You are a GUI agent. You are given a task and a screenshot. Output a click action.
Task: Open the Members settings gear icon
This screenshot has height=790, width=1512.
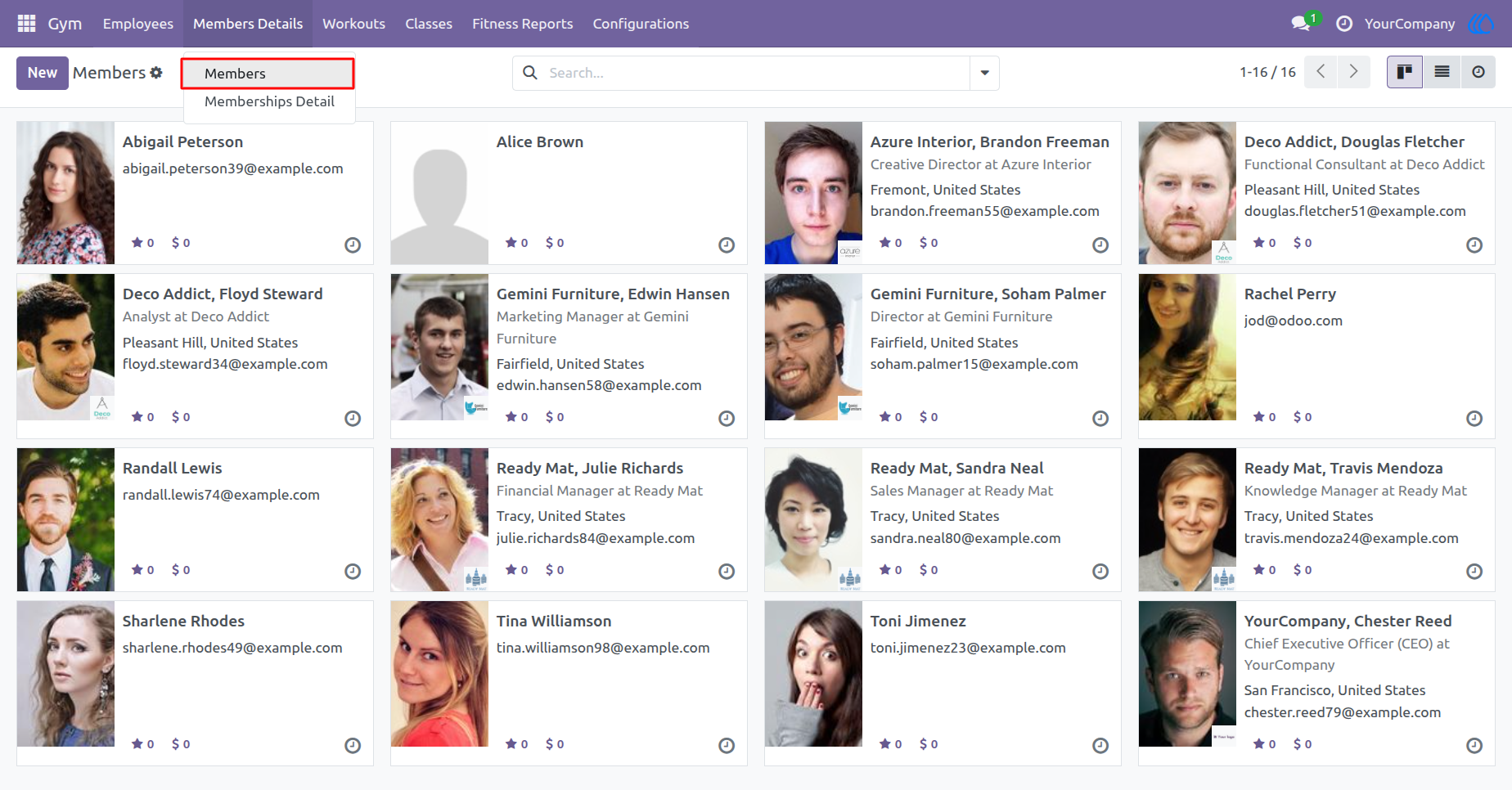click(x=156, y=73)
